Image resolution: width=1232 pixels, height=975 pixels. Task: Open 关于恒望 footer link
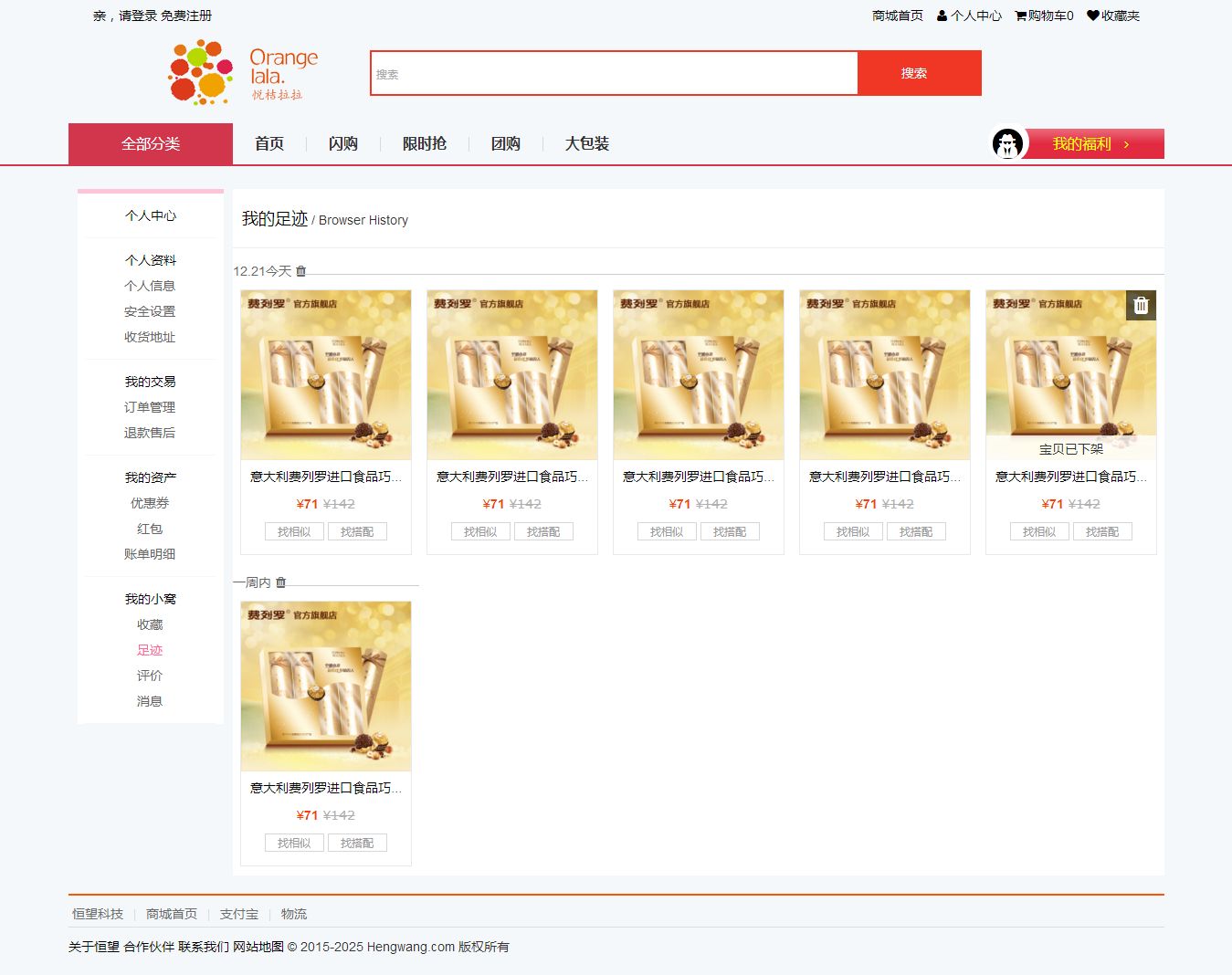point(94,947)
